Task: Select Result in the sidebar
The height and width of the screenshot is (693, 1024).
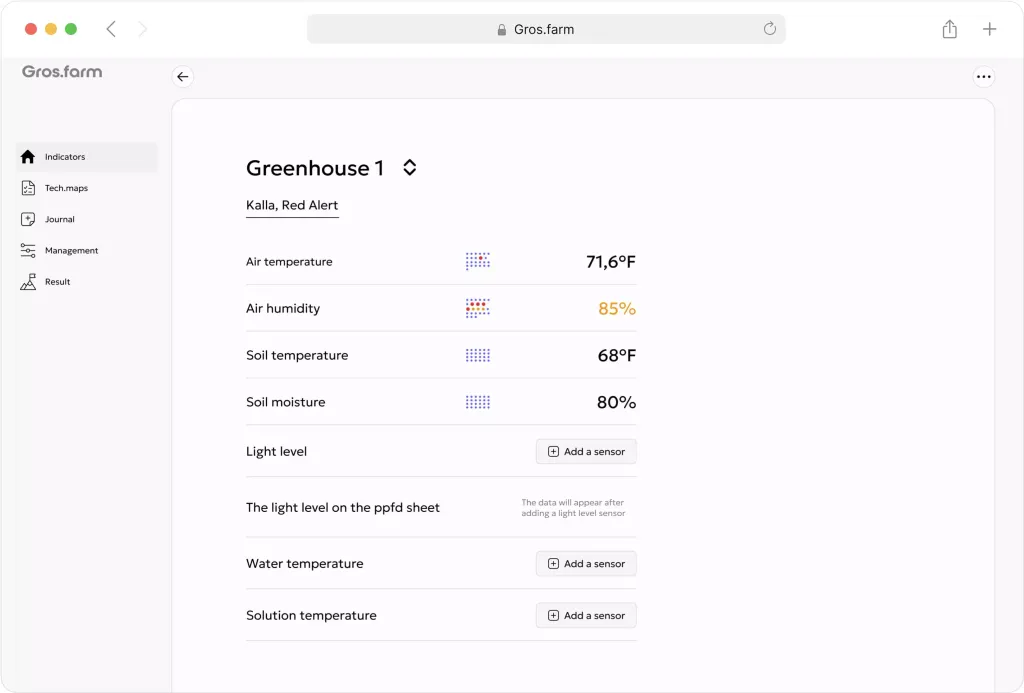Action: (x=87, y=282)
